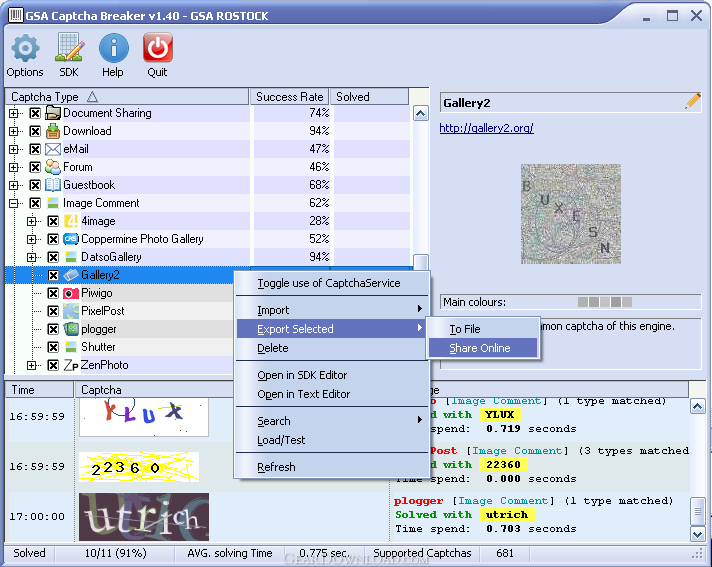Expand the Guestbook tree node

click(14, 185)
